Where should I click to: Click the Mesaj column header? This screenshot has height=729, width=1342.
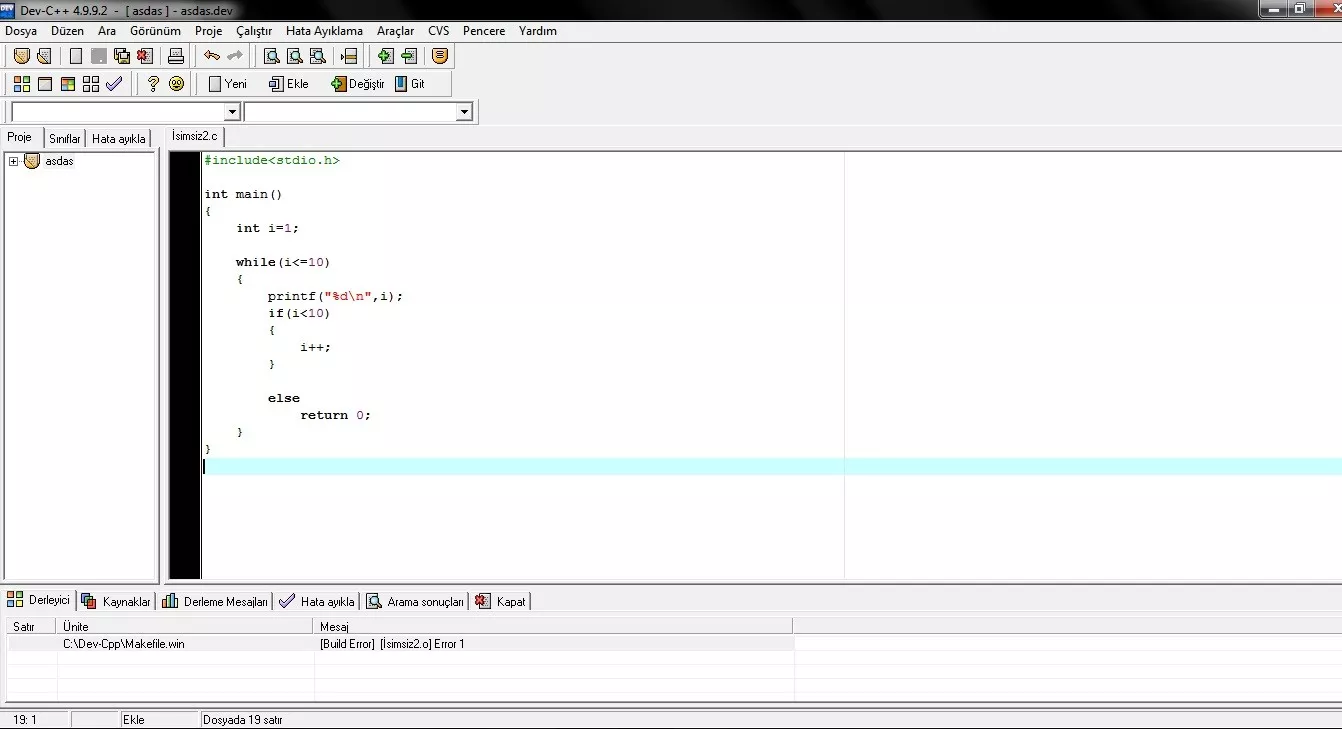553,626
